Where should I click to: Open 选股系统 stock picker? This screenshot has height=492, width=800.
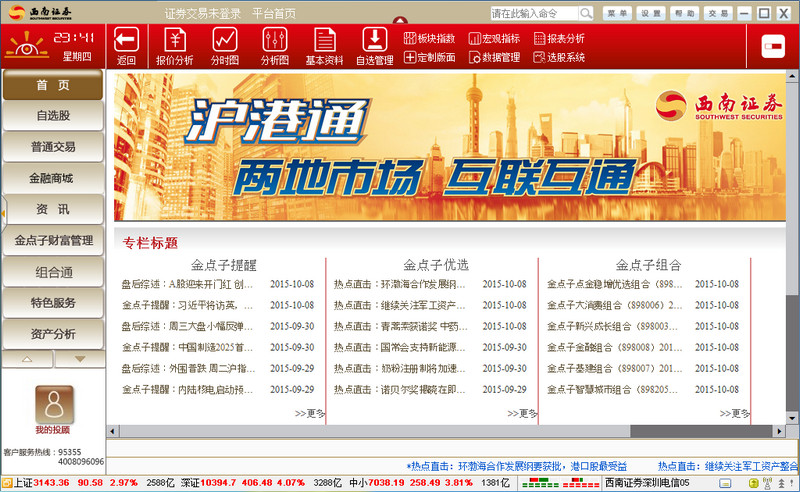click(559, 57)
